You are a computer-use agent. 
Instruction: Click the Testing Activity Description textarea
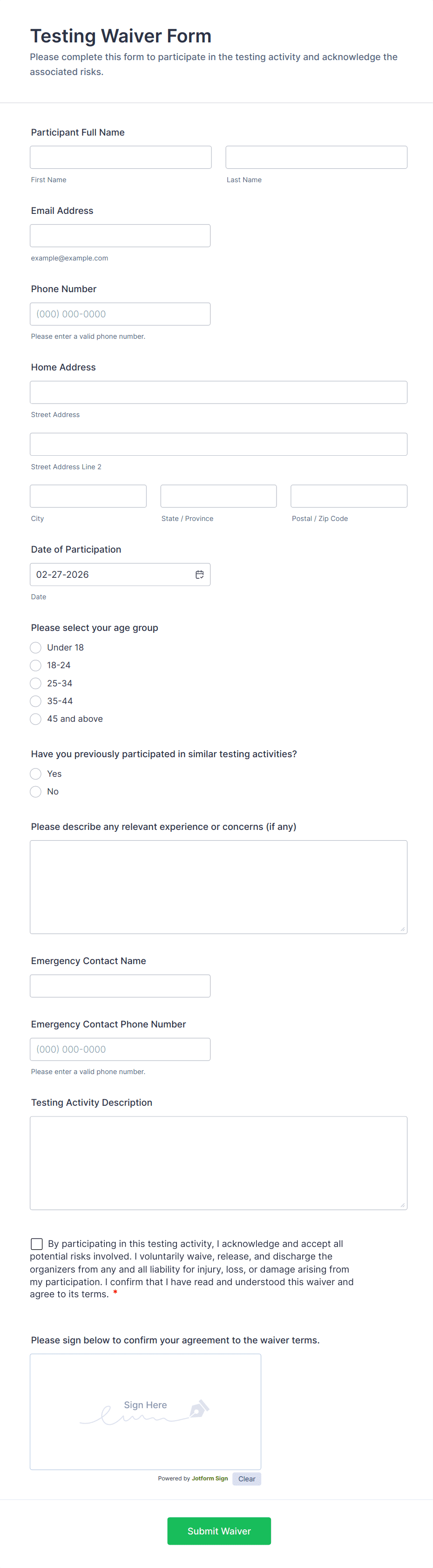(218, 1163)
